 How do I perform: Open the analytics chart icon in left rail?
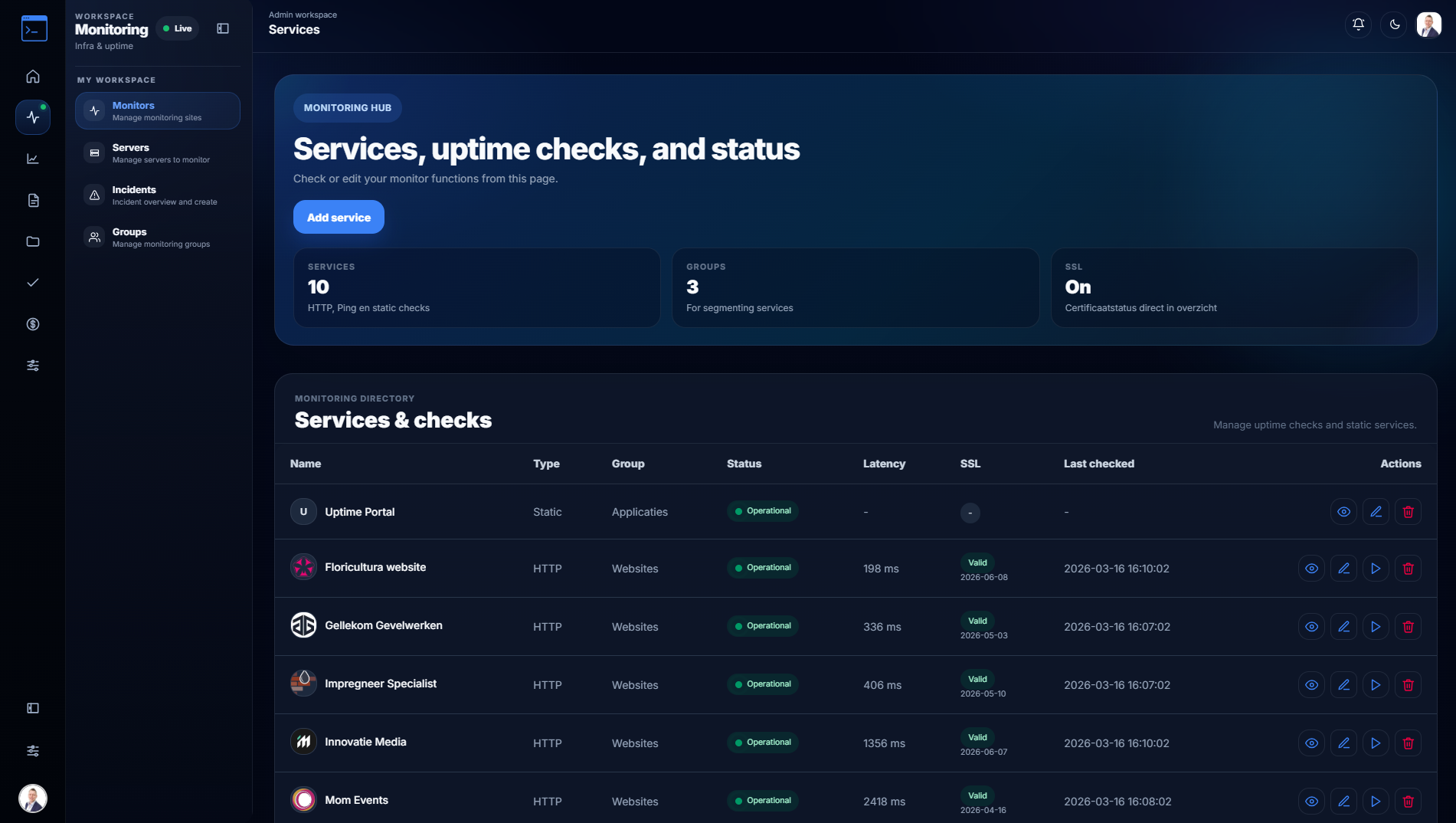(33, 159)
